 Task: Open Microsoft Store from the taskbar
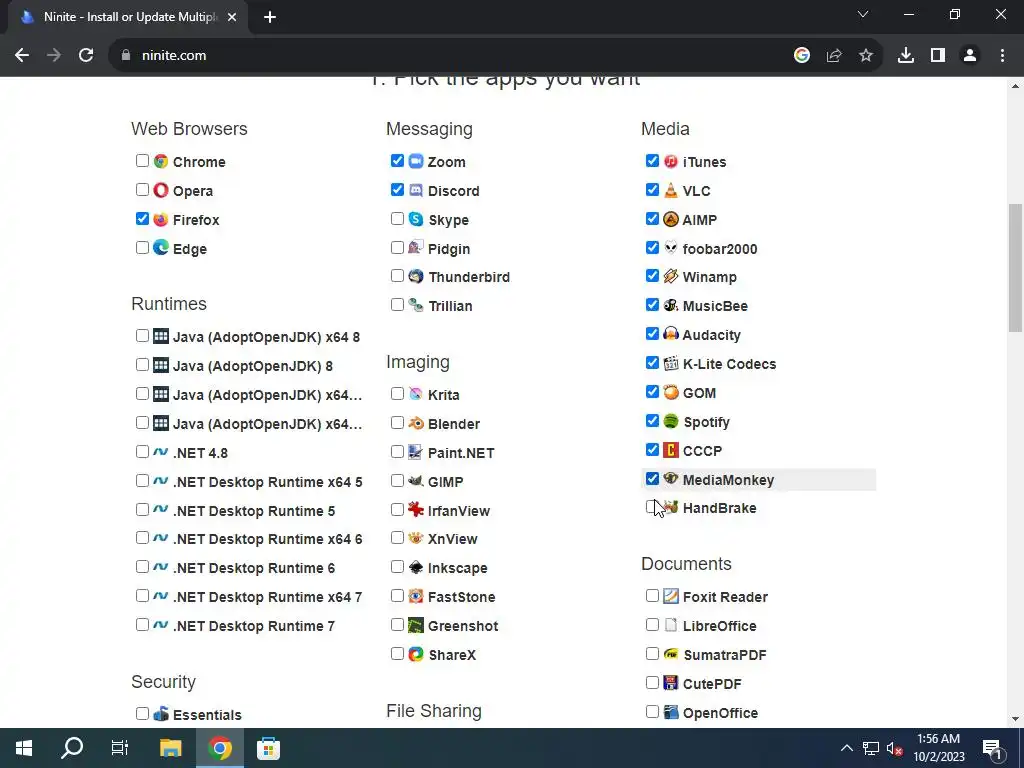click(x=268, y=748)
